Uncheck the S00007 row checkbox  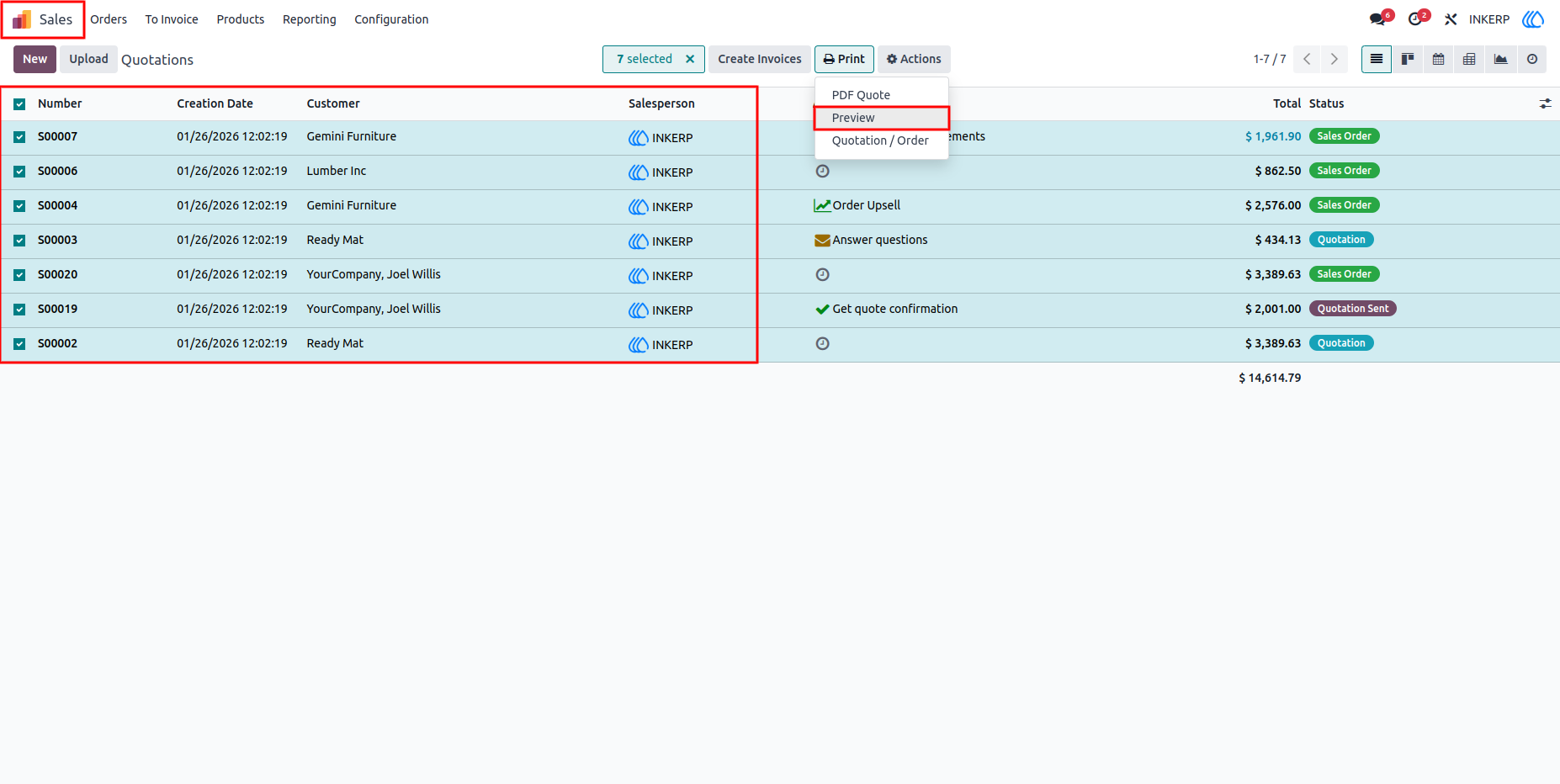coord(19,136)
